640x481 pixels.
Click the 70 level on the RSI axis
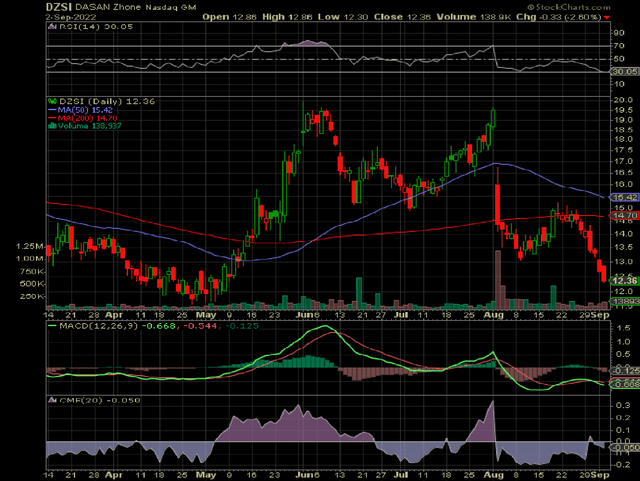click(x=619, y=46)
